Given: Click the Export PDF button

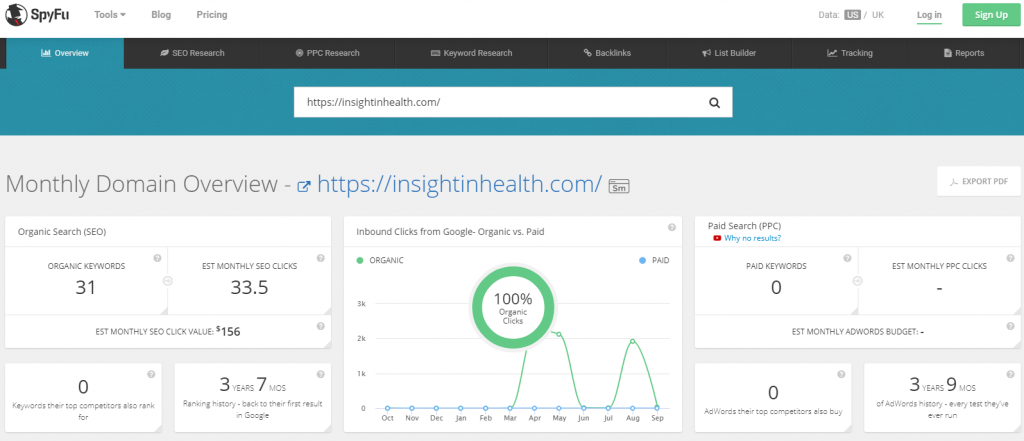Looking at the screenshot, I should coord(978,181).
